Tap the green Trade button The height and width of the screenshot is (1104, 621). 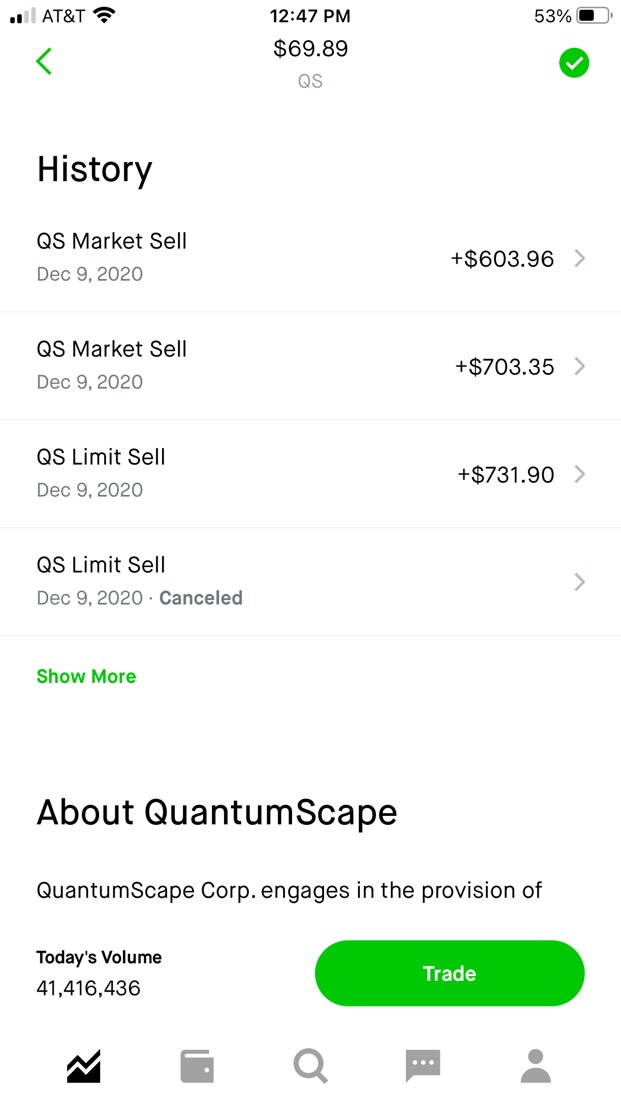[449, 973]
